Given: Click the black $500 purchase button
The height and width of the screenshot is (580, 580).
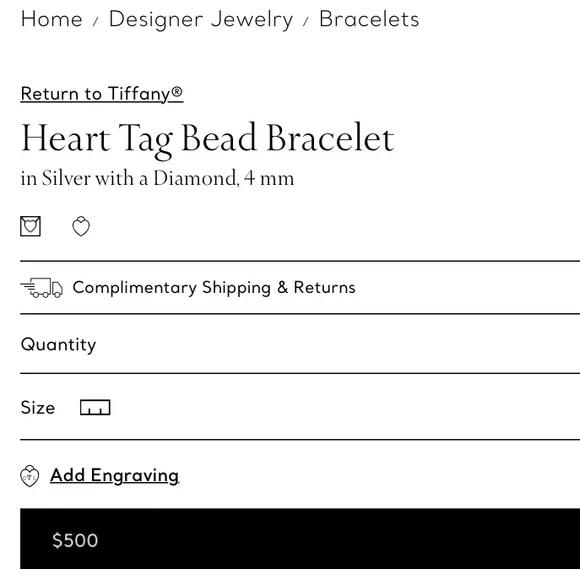Looking at the screenshot, I should 300,539.
